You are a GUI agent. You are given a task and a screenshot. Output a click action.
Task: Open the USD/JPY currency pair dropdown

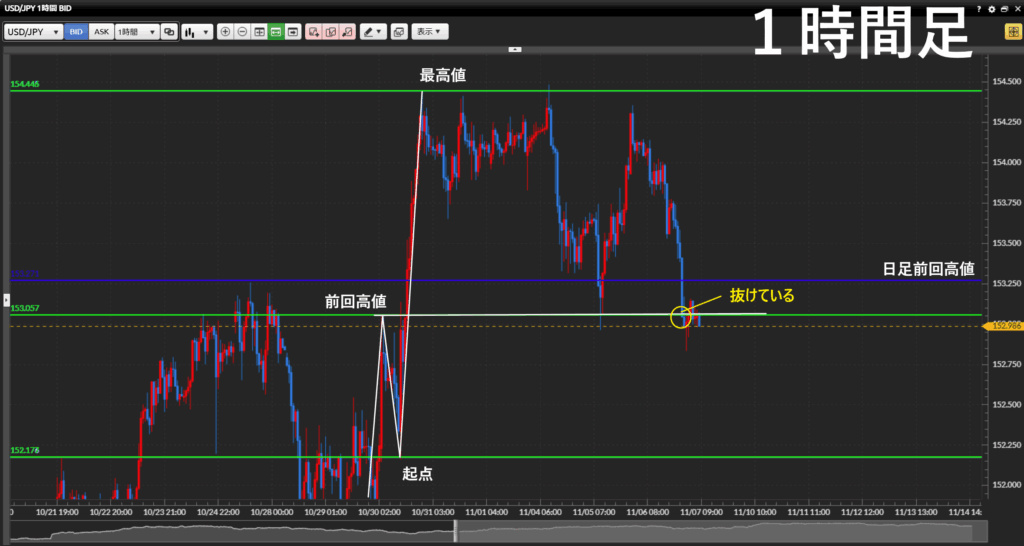point(33,32)
